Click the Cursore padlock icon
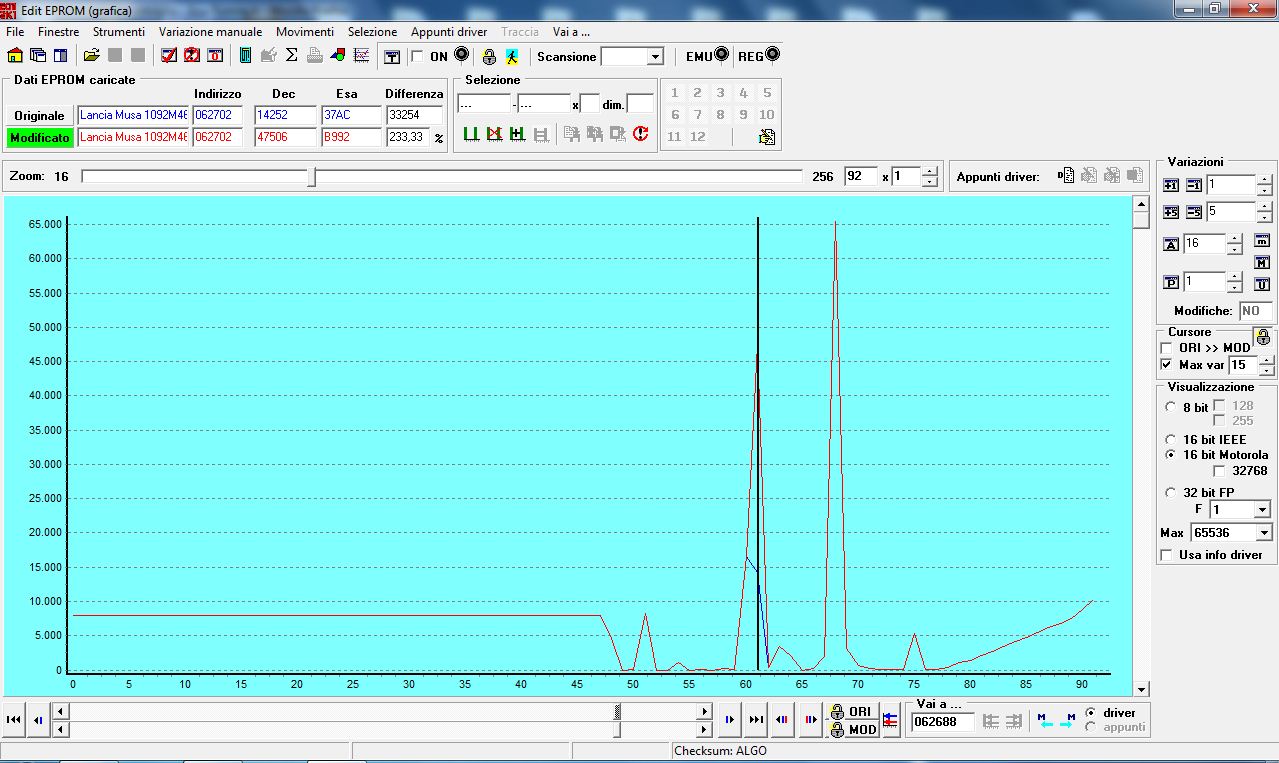The image size is (1279, 763). click(1262, 337)
